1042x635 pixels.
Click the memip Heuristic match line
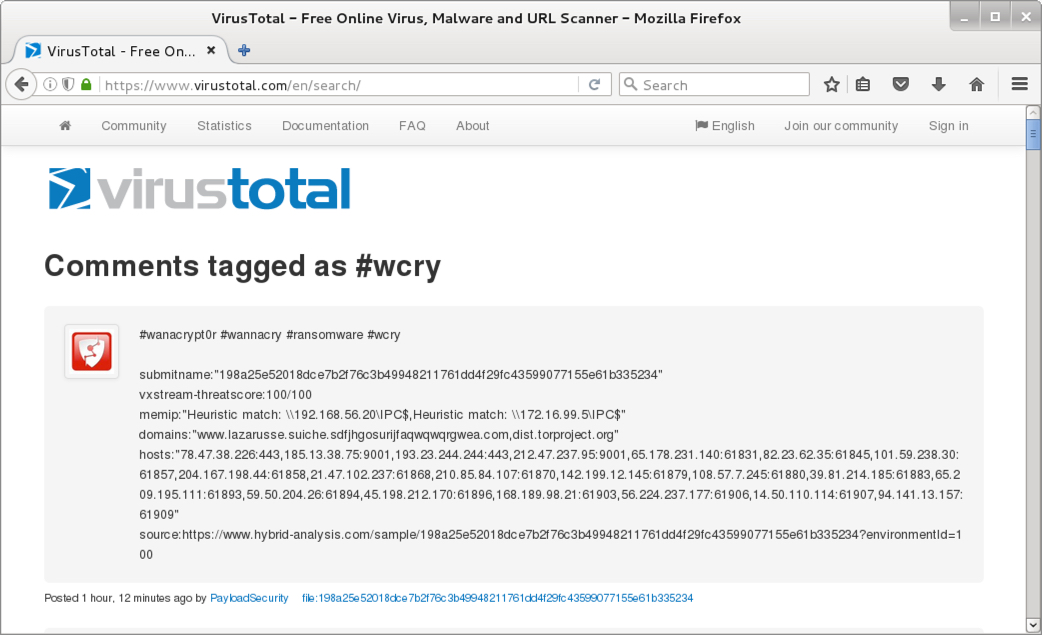(x=382, y=414)
